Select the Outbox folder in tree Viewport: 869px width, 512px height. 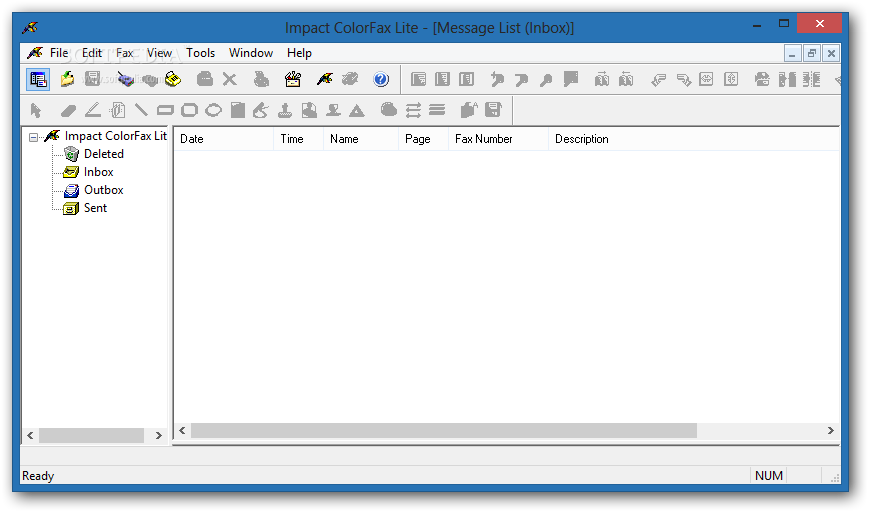pos(104,190)
